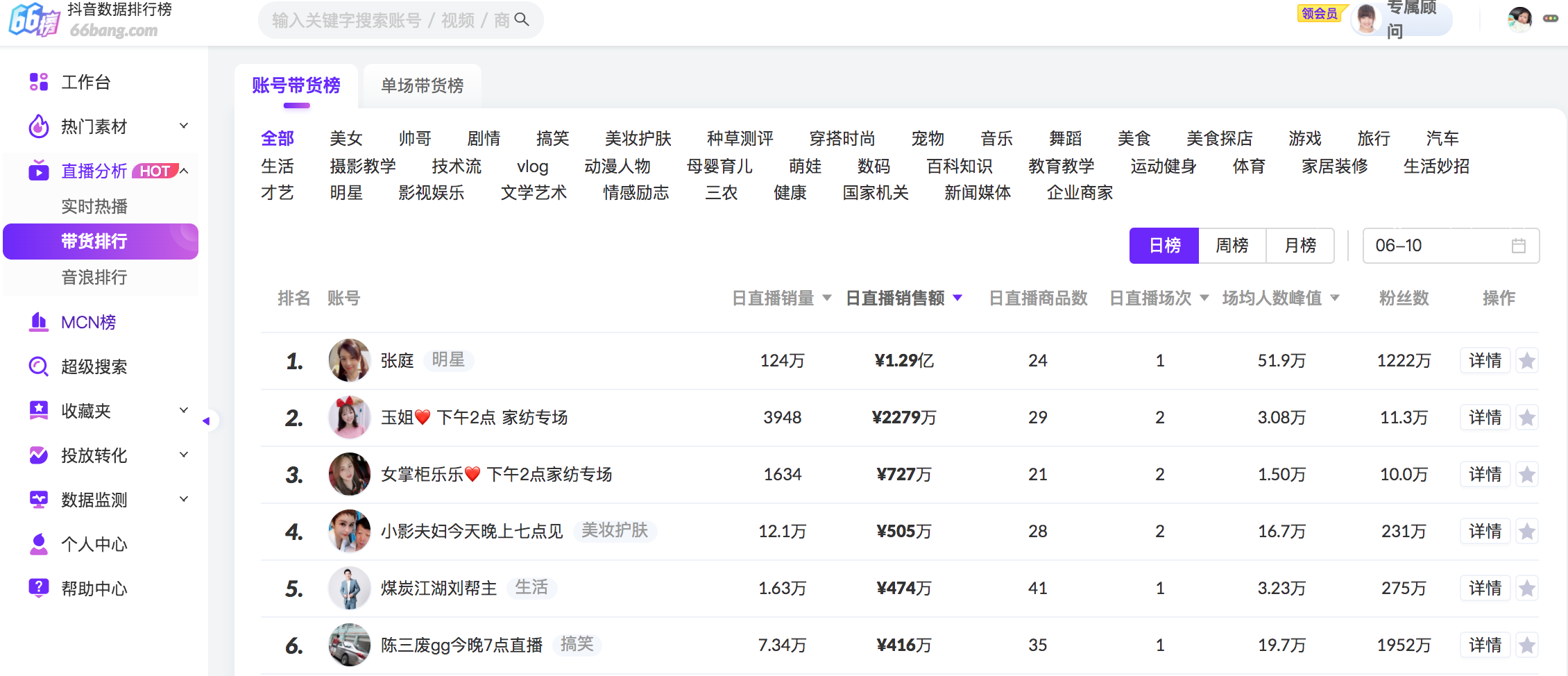Expand the 投放转化 menu chevron
The width and height of the screenshot is (1568, 676).
click(x=184, y=455)
